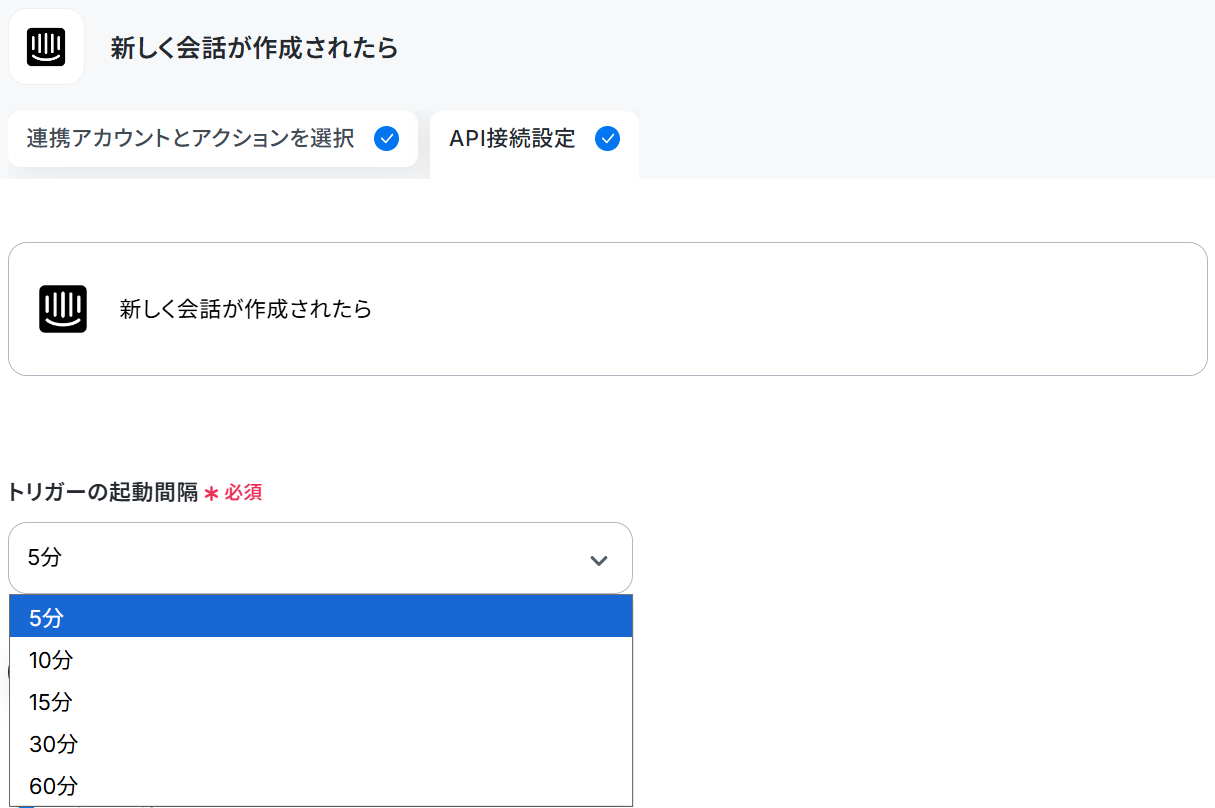Click the 連携アカウントとアクションを選択 label text
The image size is (1215, 808).
pos(191,139)
